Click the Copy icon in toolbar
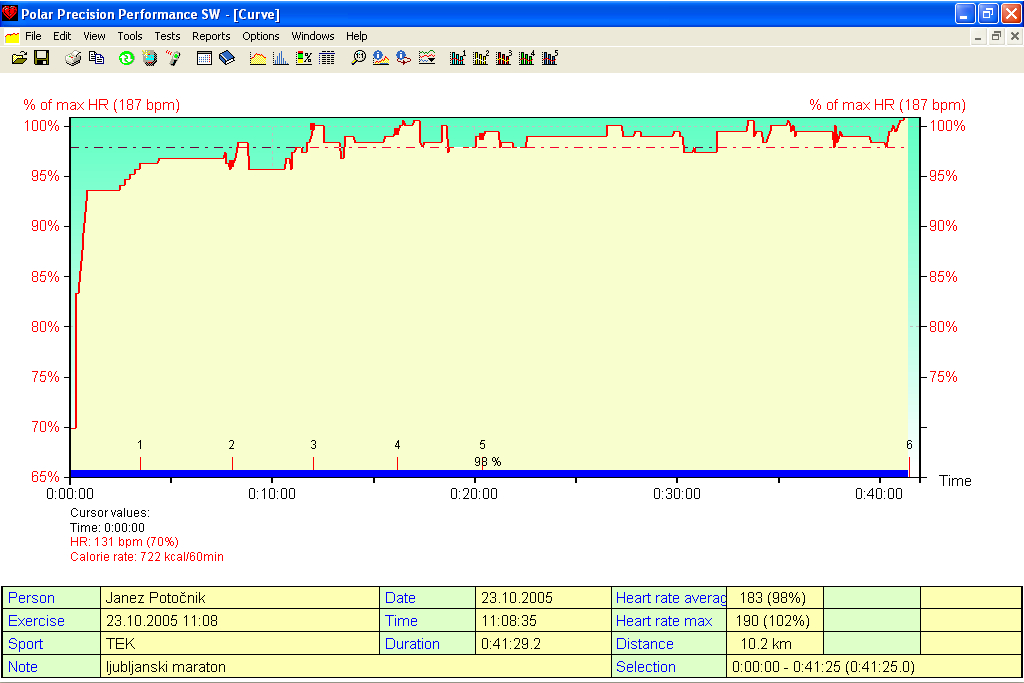Screen dimensions: 1024x683 97,58
